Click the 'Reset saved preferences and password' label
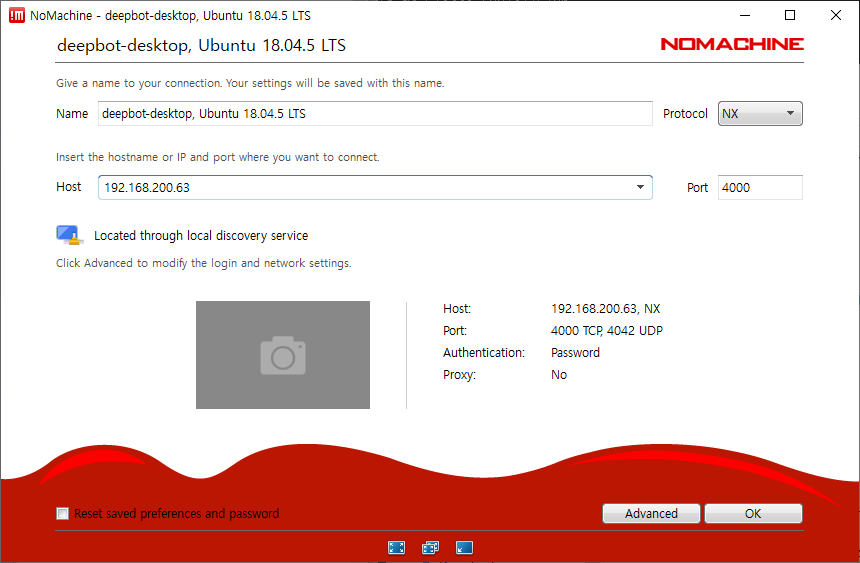 (x=177, y=514)
